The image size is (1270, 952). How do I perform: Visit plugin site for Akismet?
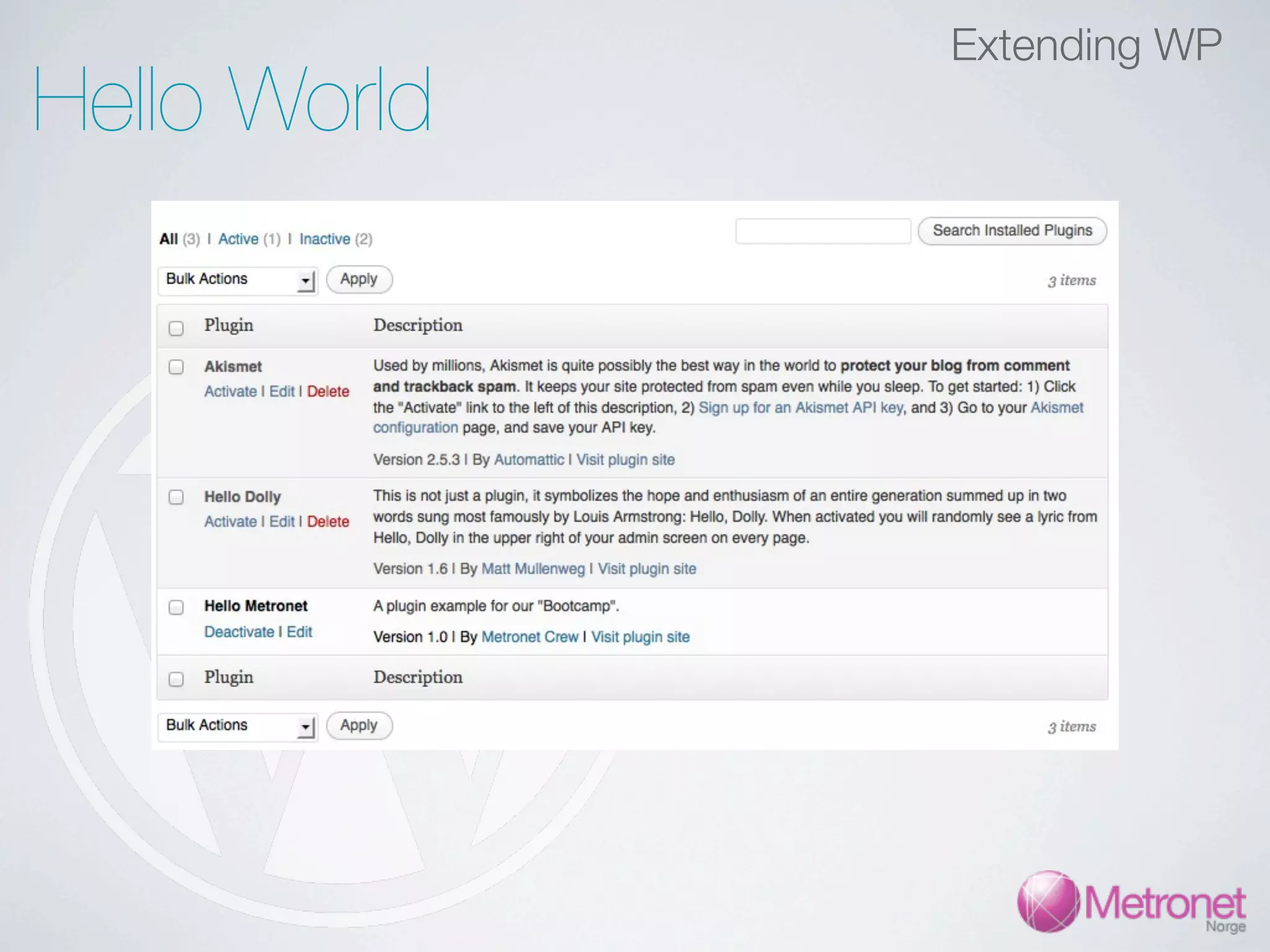click(x=626, y=460)
